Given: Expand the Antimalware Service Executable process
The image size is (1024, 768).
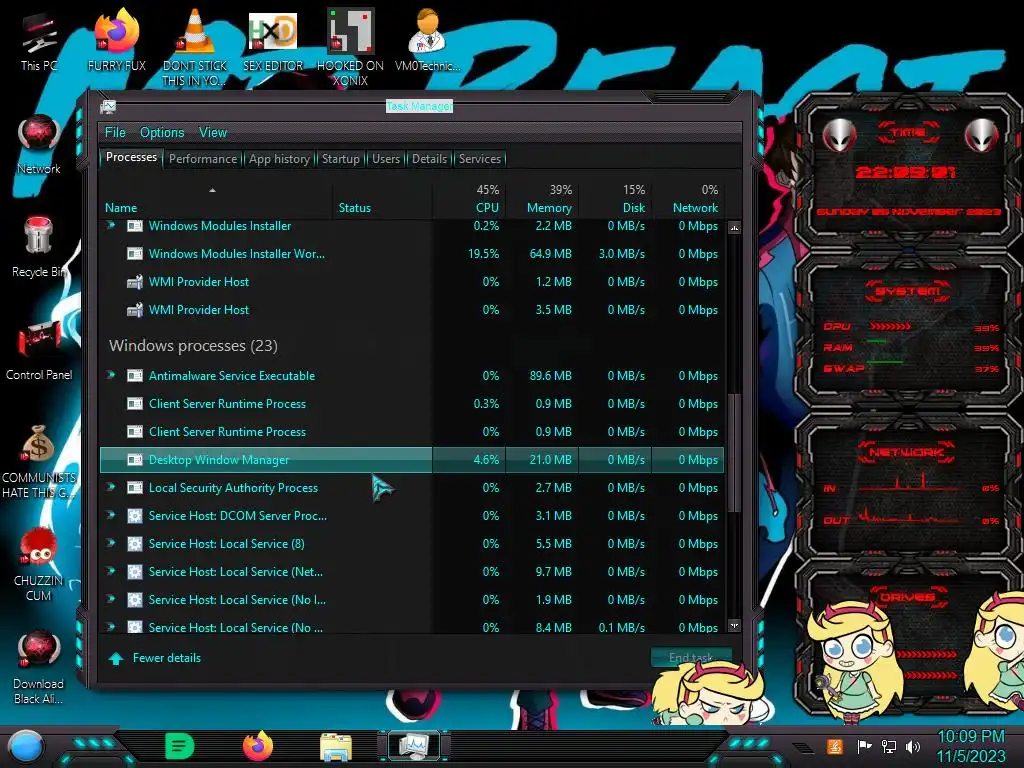Looking at the screenshot, I should [111, 376].
